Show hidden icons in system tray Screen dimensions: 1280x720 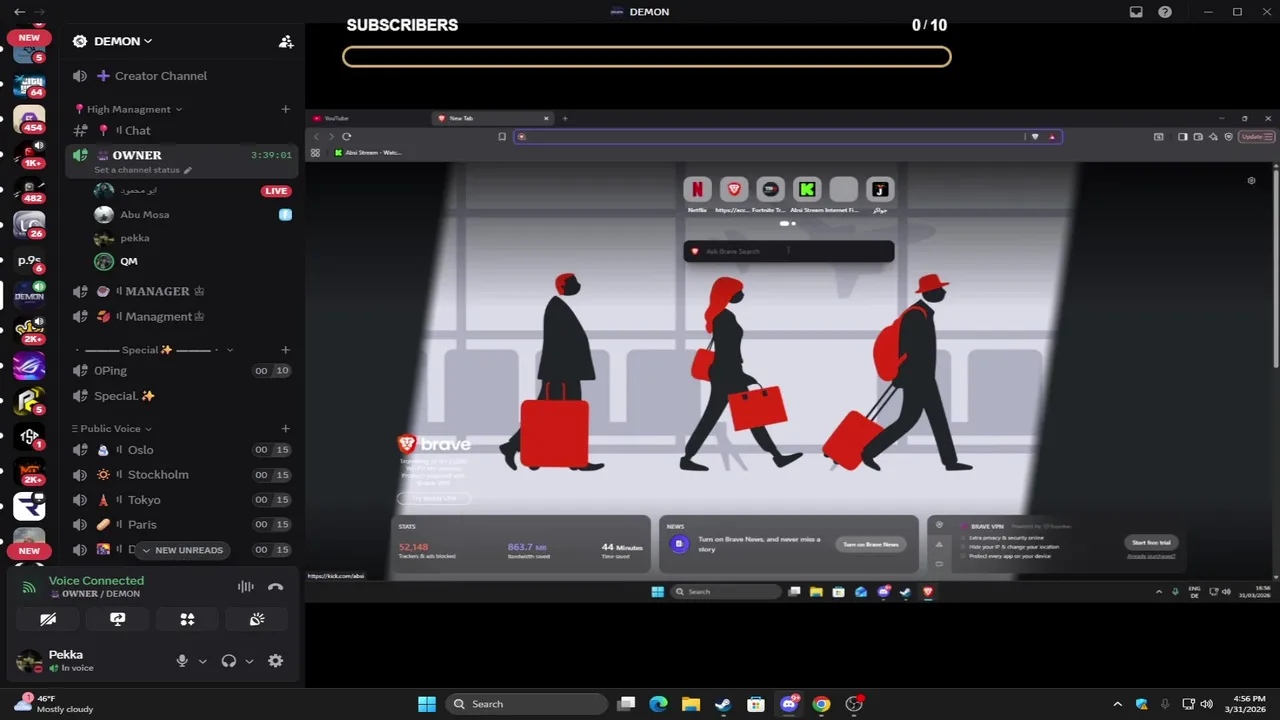1117,704
